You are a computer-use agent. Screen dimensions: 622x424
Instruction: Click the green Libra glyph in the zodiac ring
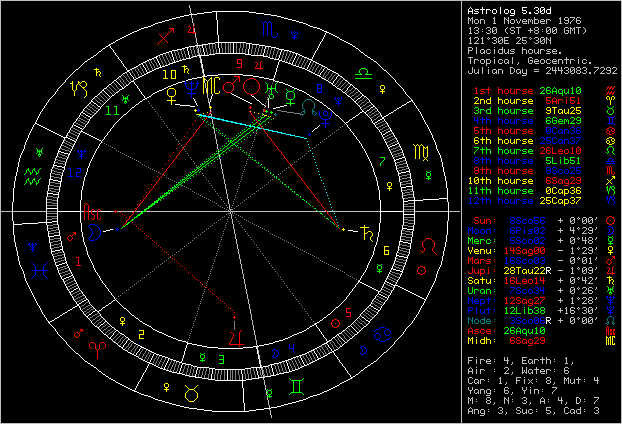(x=363, y=74)
